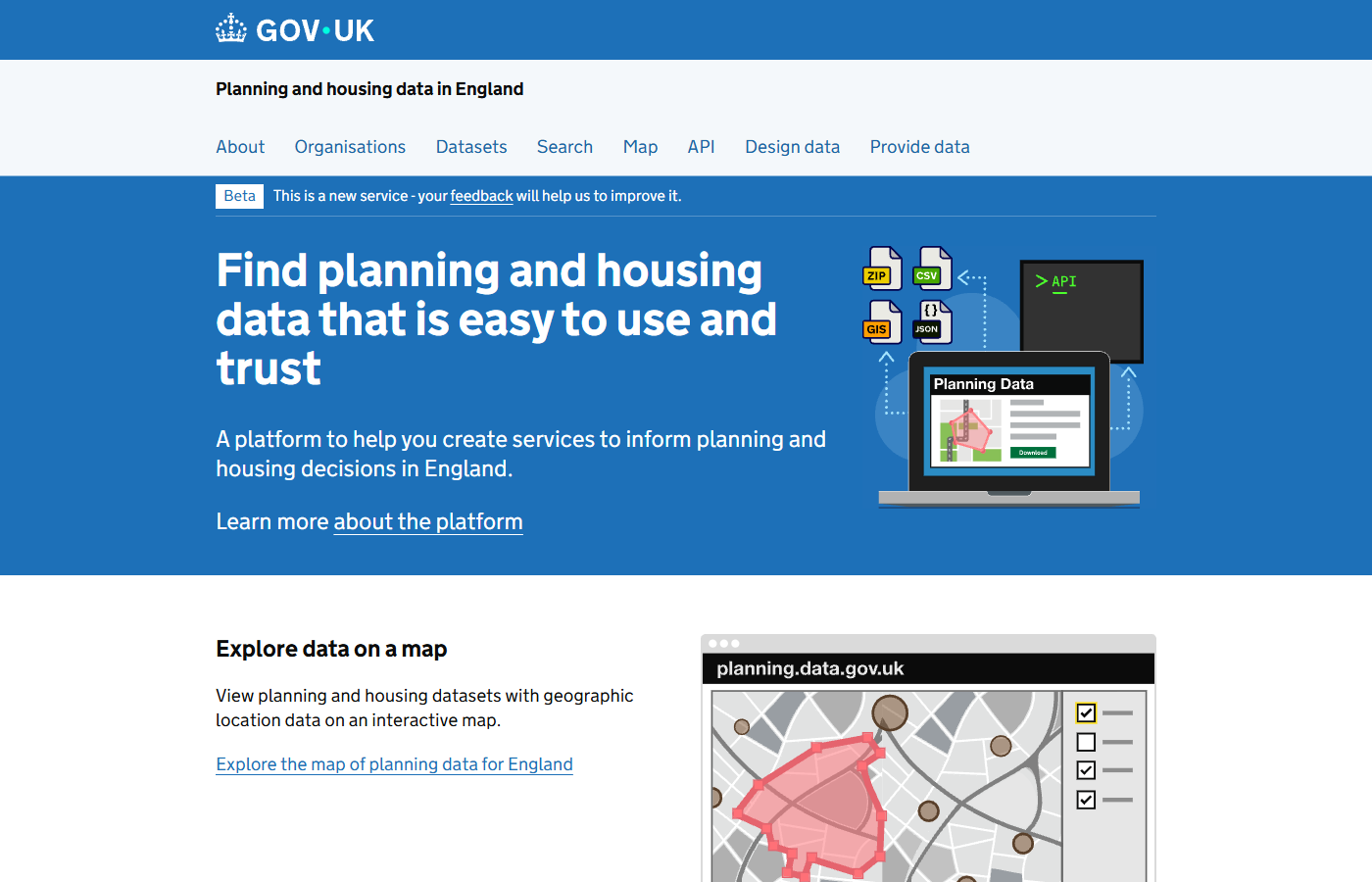The image size is (1372, 882).
Task: Click the ZIP file icon
Action: pyautogui.click(x=881, y=269)
